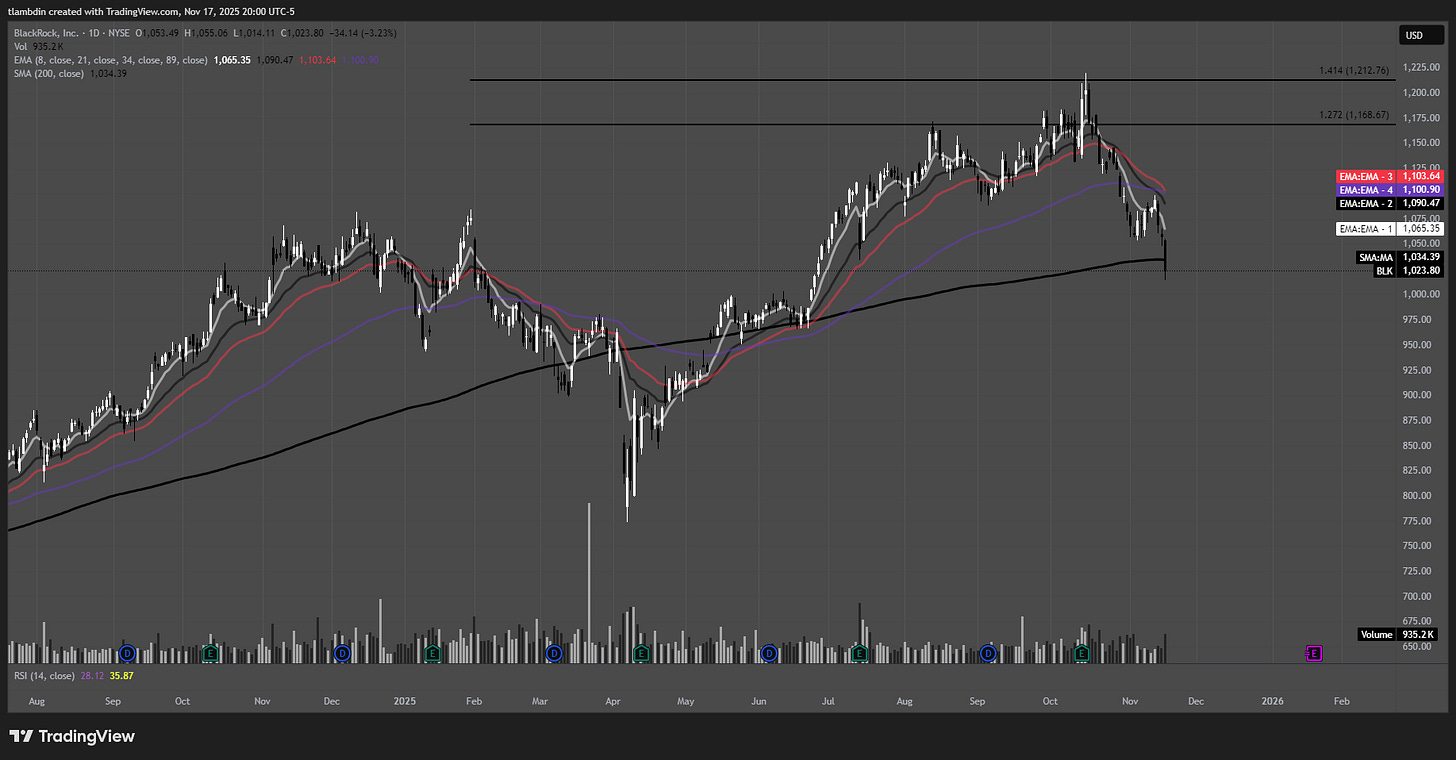Click the EMA:EMA - 1 price label
This screenshot has width=1456, height=760.
[x=1390, y=229]
